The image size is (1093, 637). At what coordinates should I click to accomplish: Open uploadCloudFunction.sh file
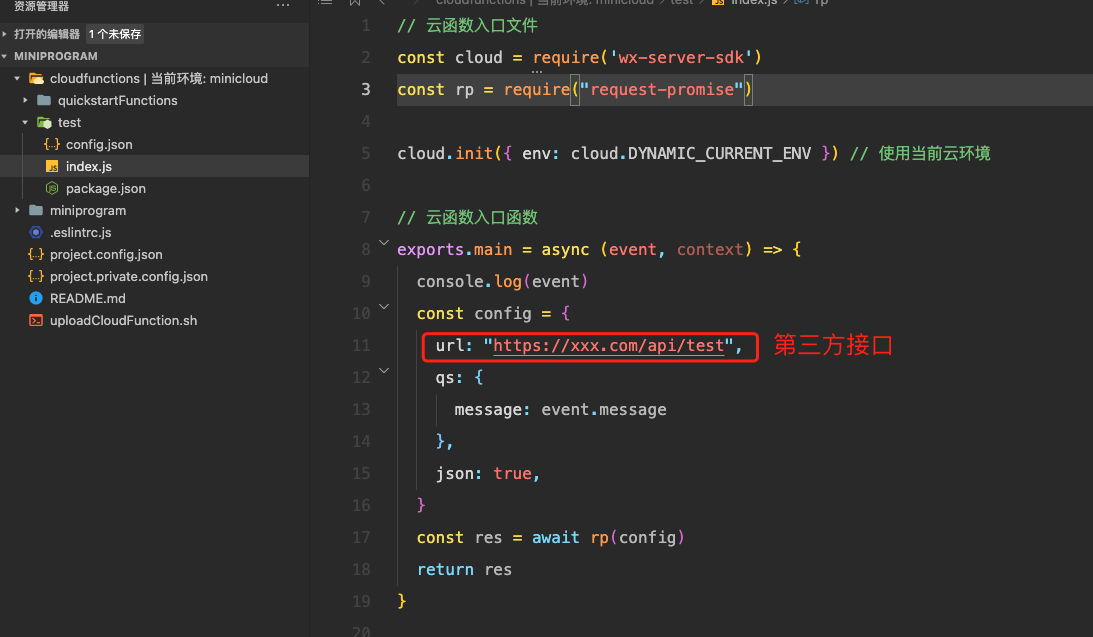123,321
